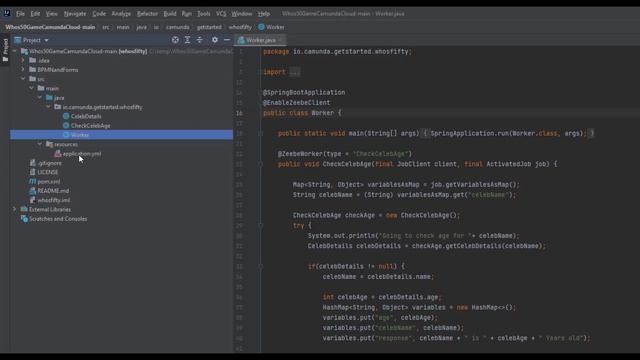Click the src breadcrumb

pos(106,27)
